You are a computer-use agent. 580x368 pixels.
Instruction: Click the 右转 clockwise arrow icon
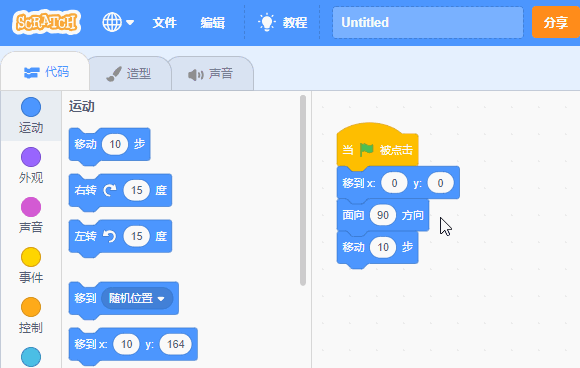[109, 190]
